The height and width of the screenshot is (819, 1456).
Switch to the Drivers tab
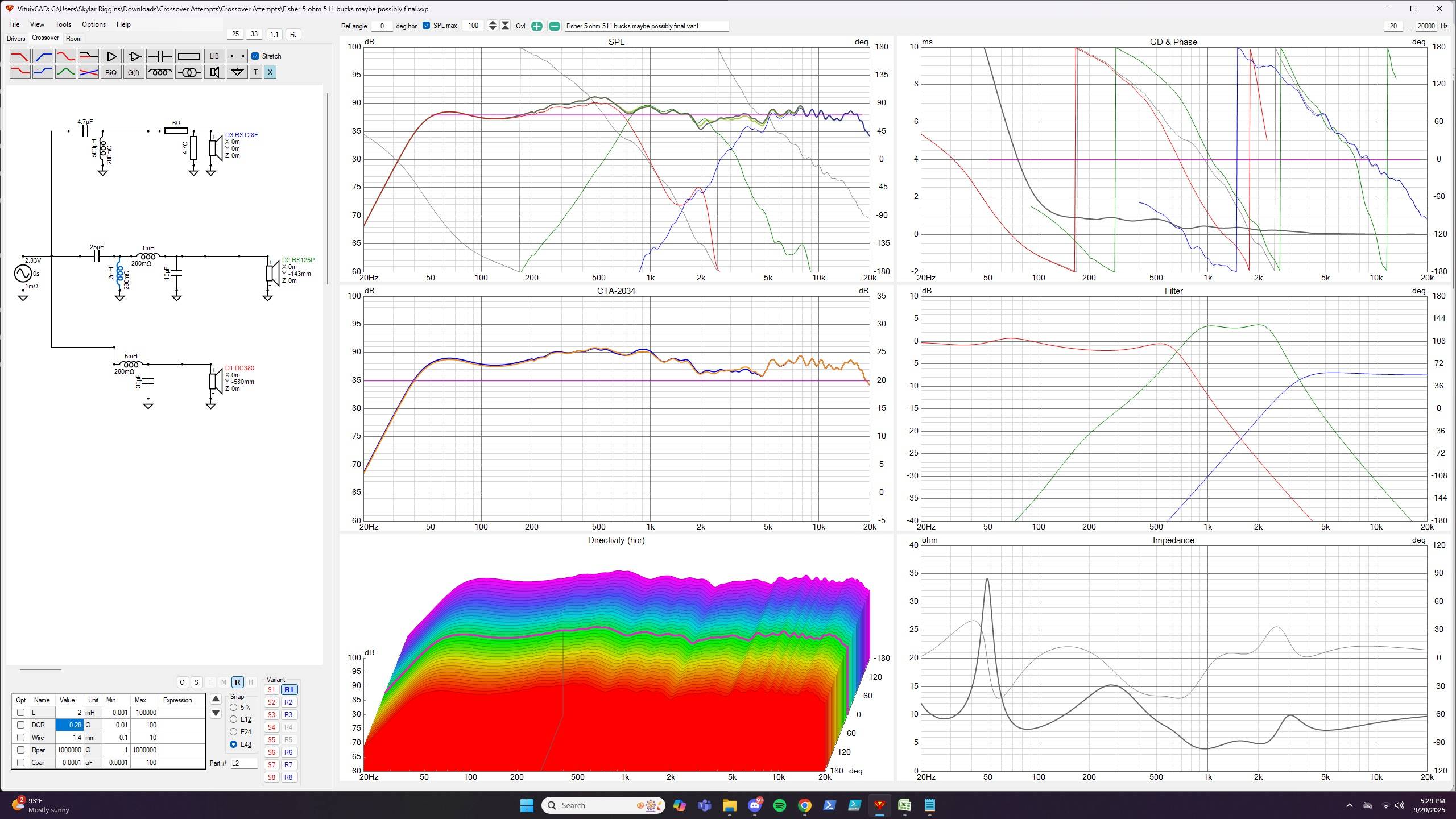click(16, 39)
